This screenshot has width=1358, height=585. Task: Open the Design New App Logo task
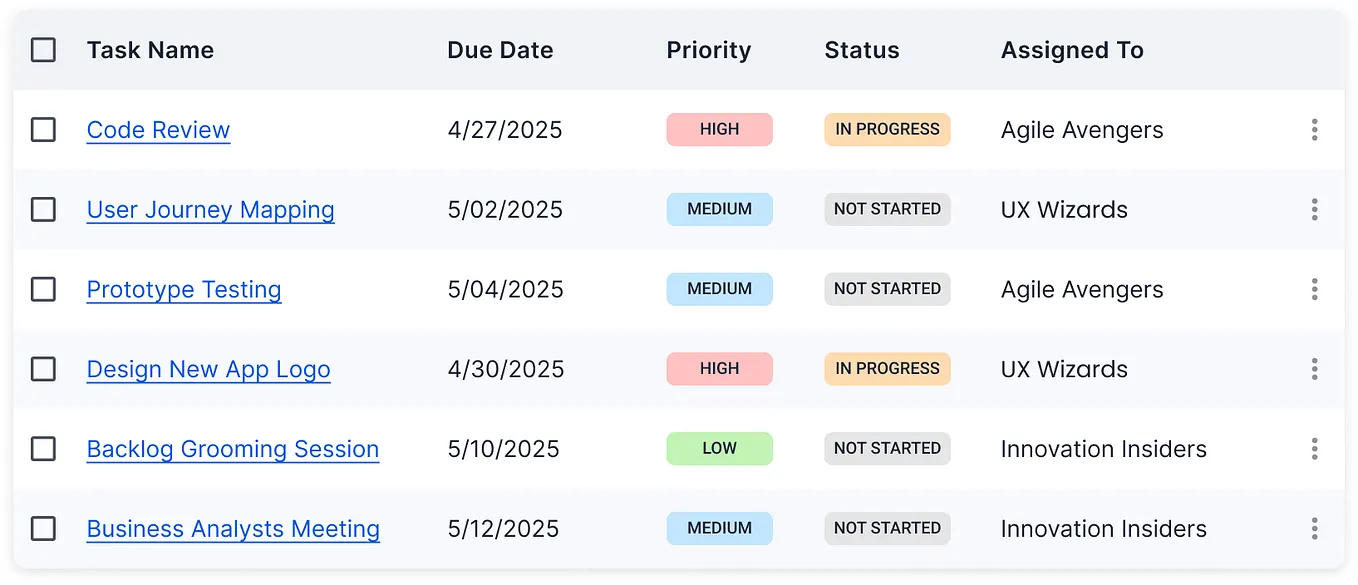208,369
